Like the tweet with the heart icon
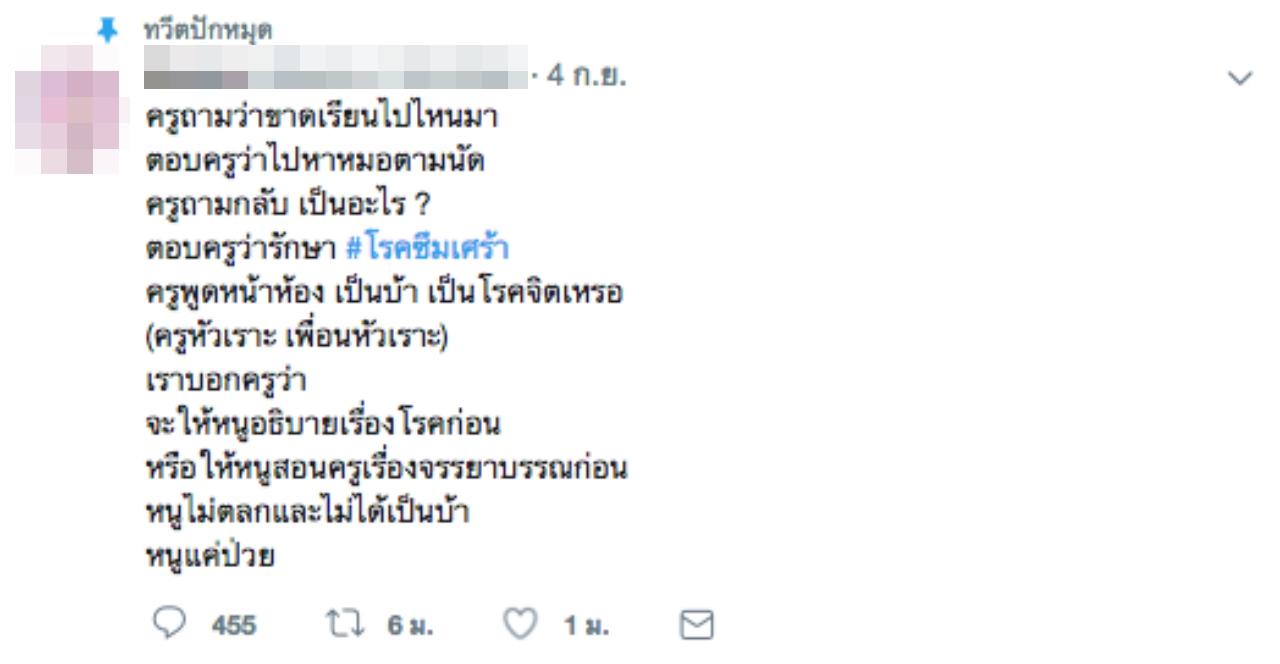The height and width of the screenshot is (664, 1280). click(519, 624)
